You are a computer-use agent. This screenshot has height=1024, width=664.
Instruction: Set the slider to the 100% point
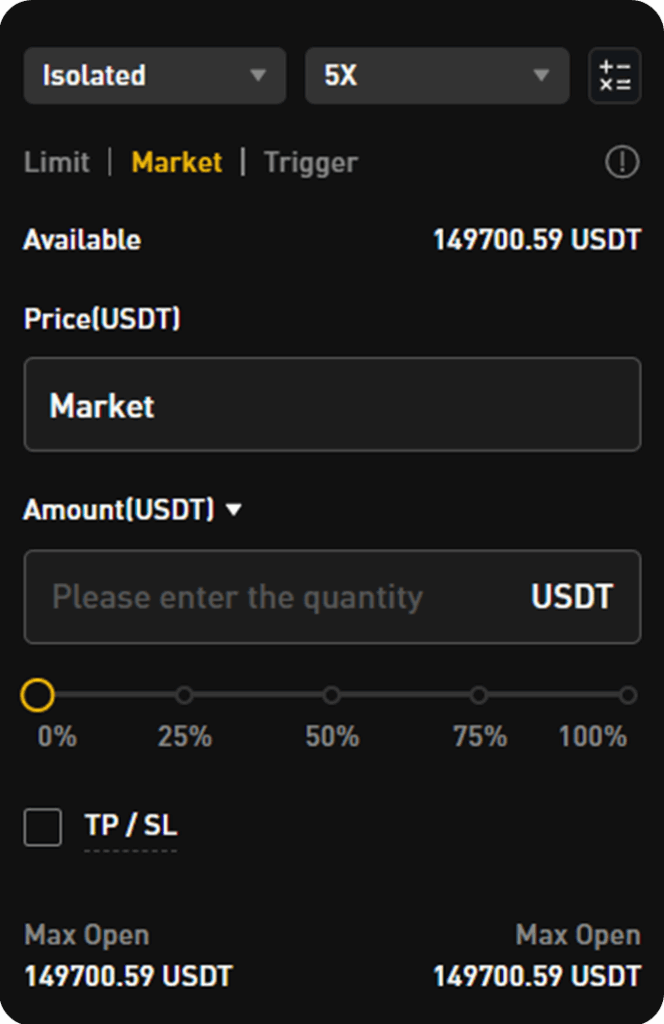tap(627, 695)
